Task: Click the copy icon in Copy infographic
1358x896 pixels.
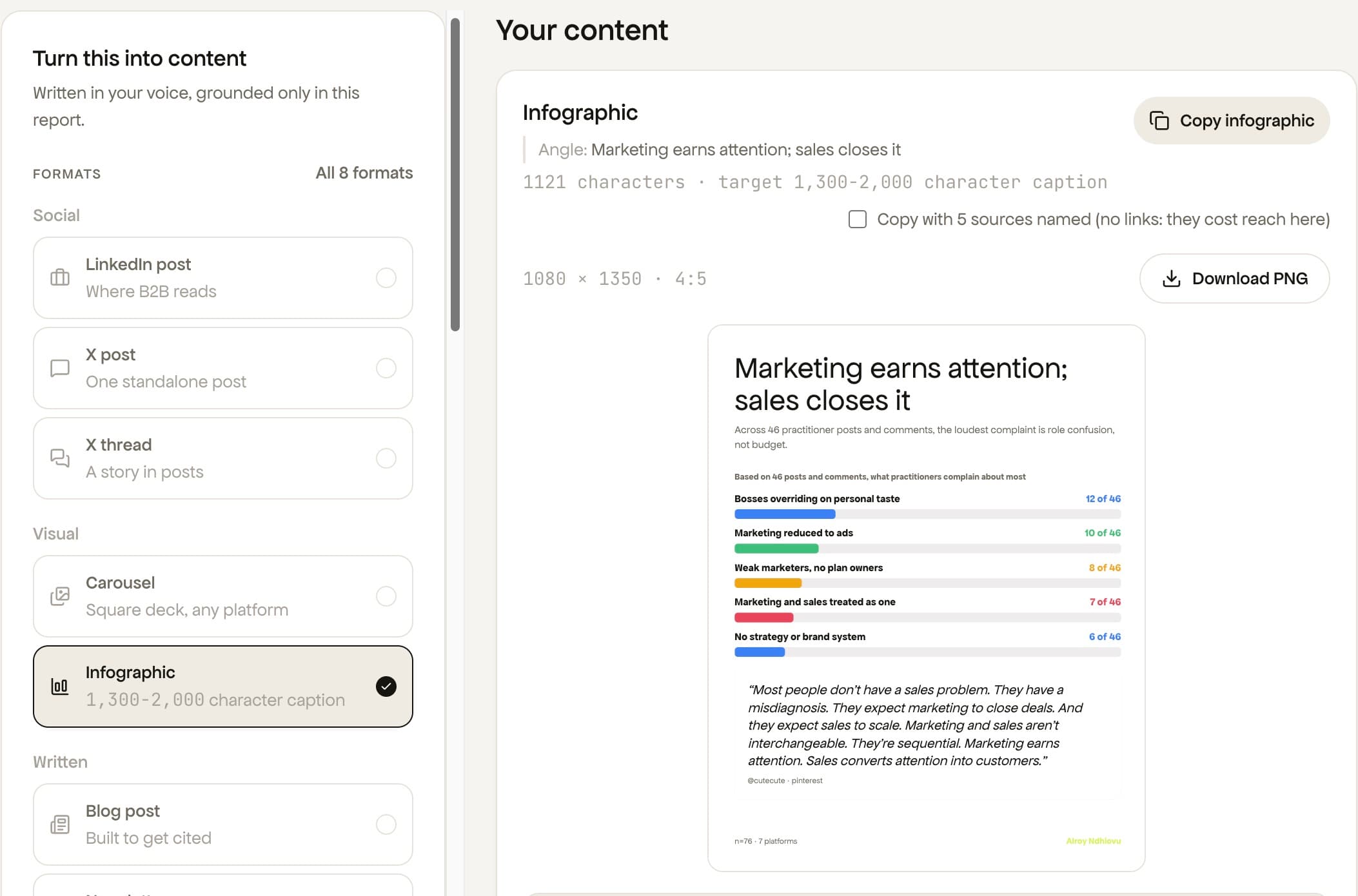Action: pos(1159,121)
